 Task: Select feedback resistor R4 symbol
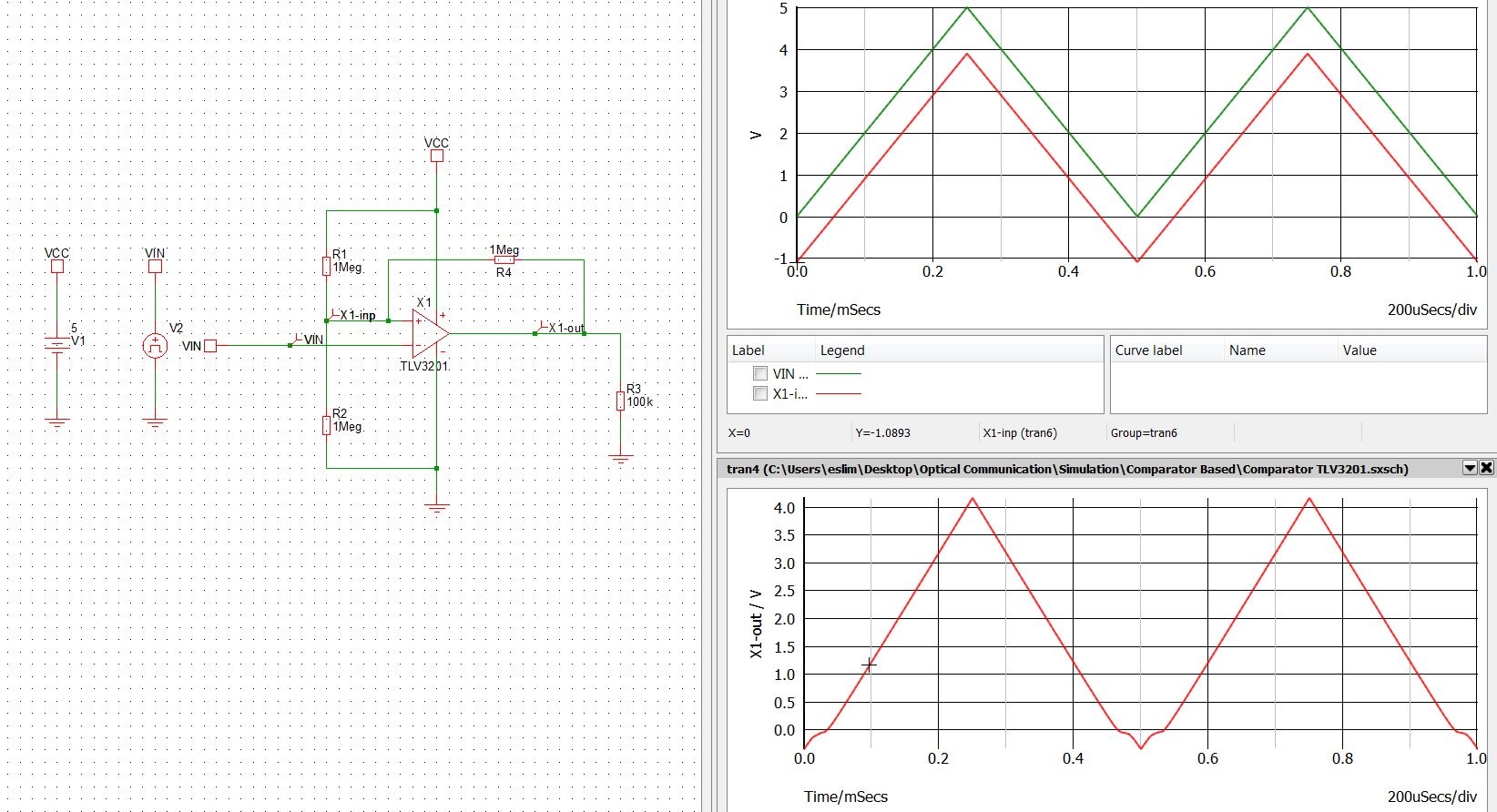pos(504,260)
